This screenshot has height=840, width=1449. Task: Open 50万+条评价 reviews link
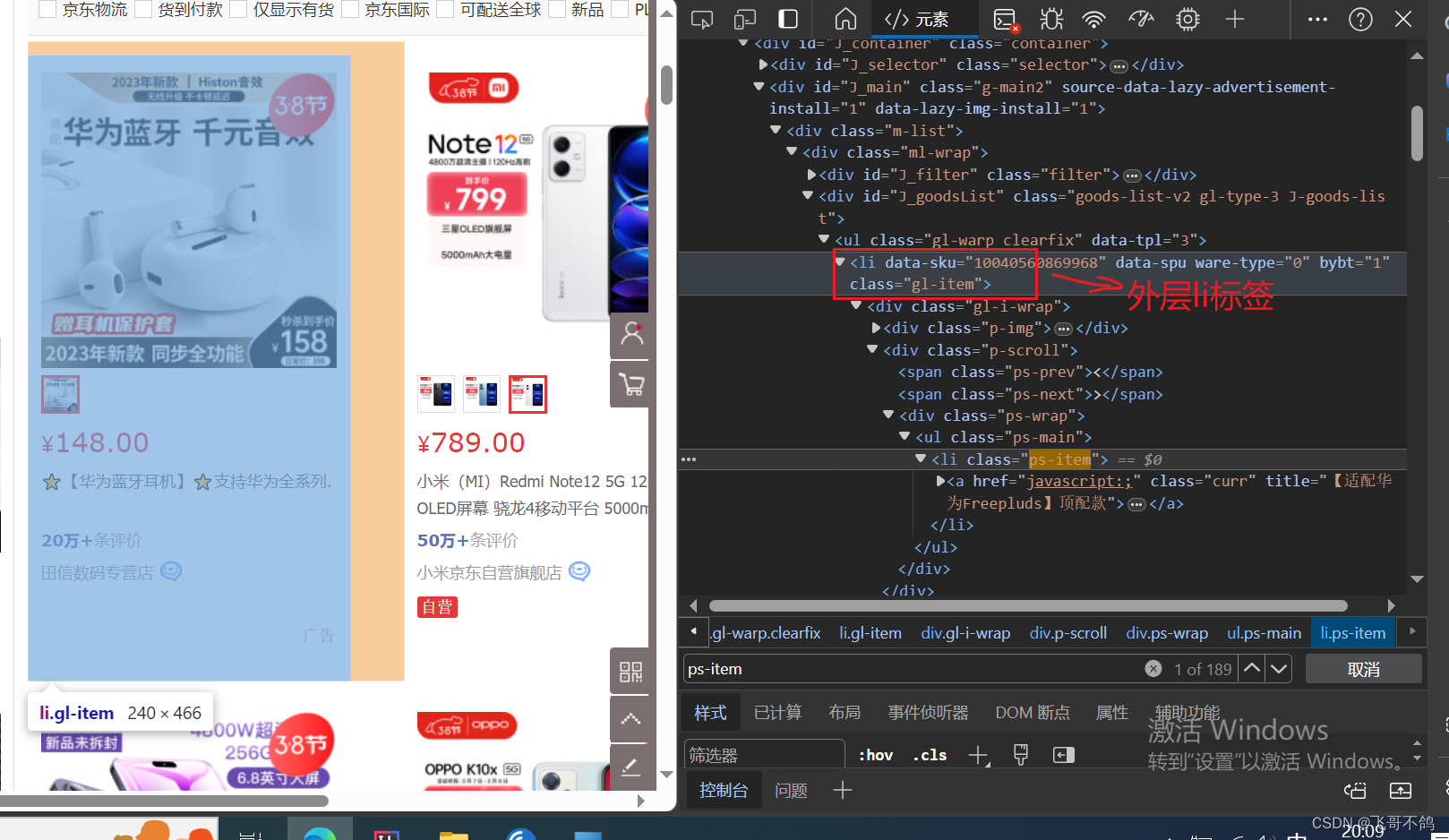(467, 540)
